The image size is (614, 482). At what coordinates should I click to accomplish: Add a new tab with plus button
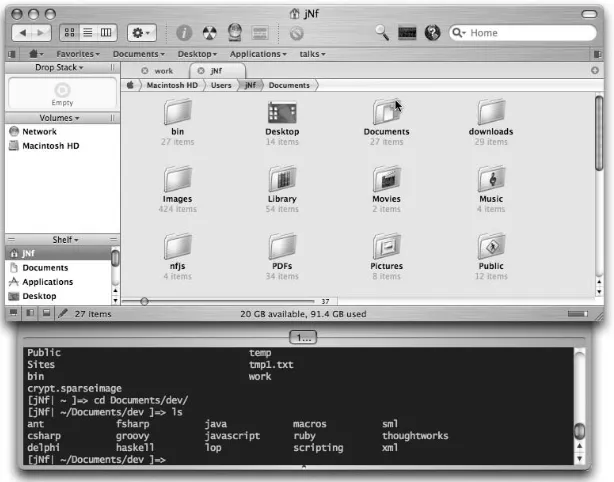(x=595, y=70)
